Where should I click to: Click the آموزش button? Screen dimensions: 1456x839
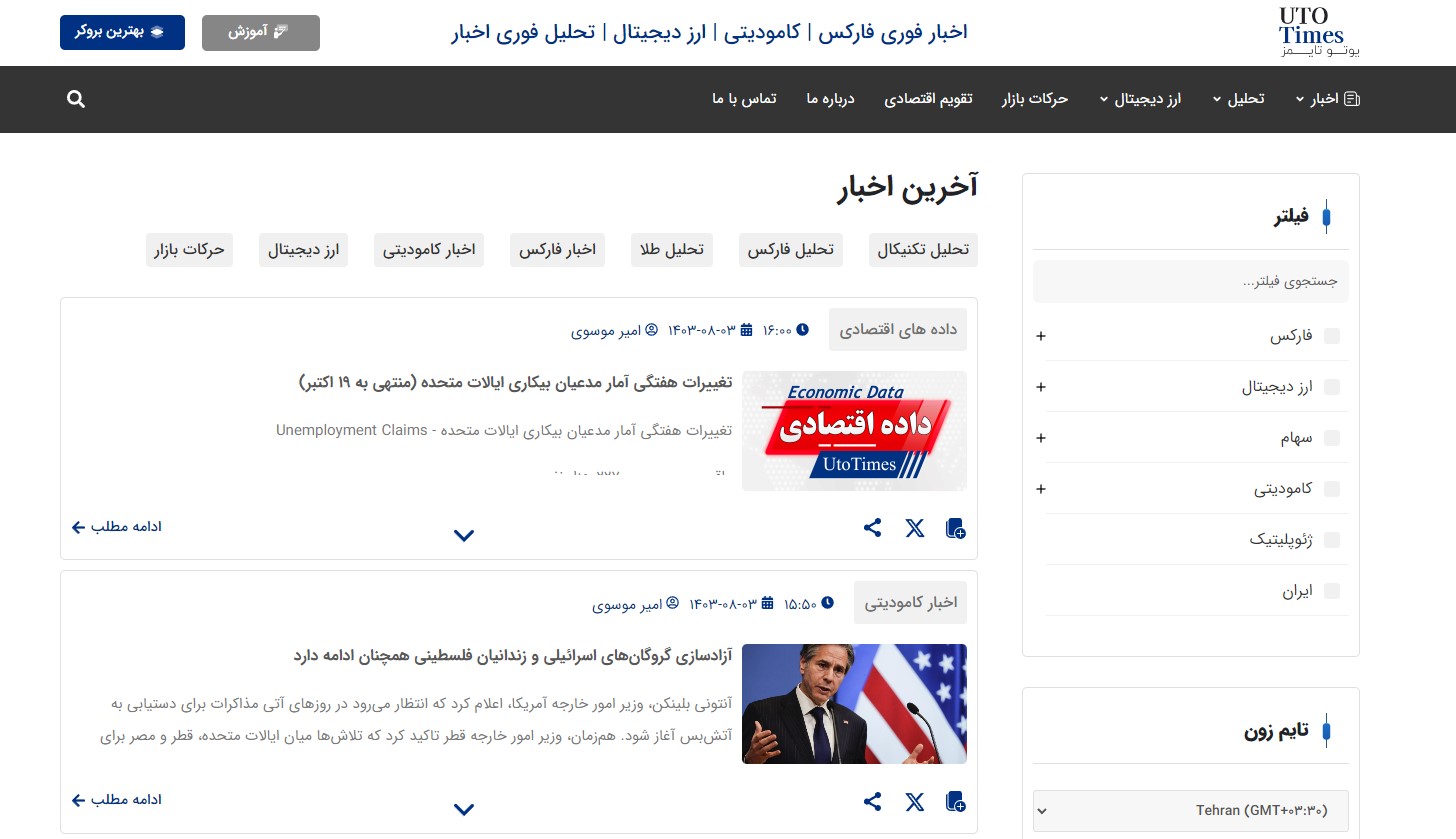(261, 32)
